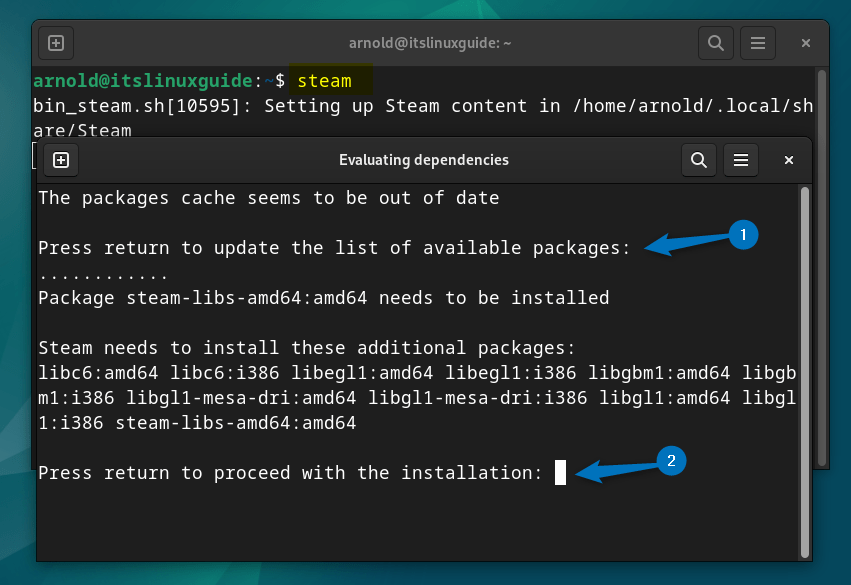
Task: Close the Evaluating dependencies window
Action: pos(789,160)
